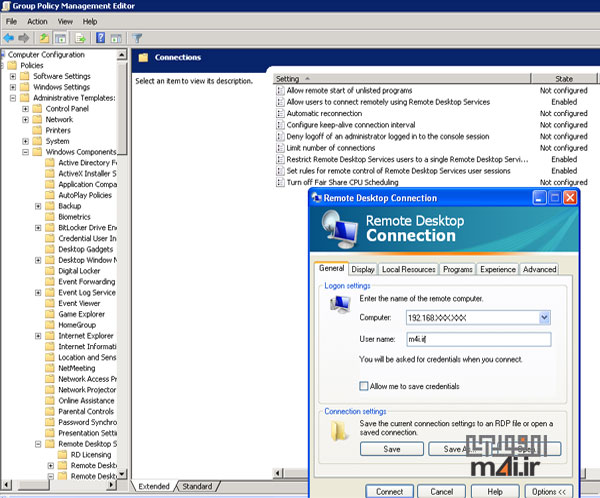Click the folder icon in Connection settings
This screenshot has width=600, height=498.
point(339,431)
